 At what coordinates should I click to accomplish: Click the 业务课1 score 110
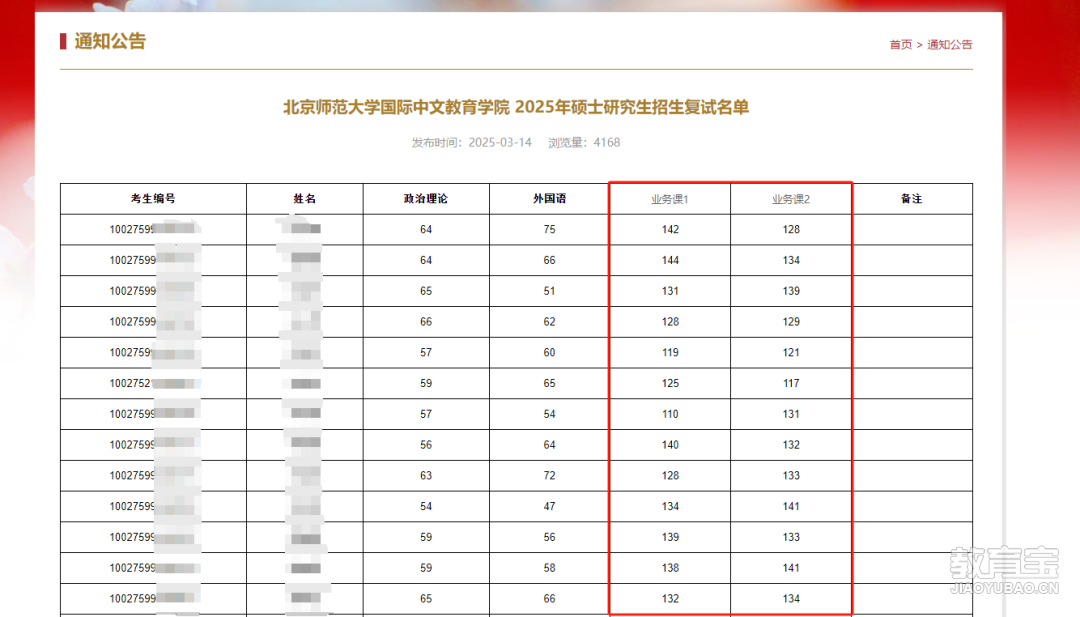pos(670,414)
